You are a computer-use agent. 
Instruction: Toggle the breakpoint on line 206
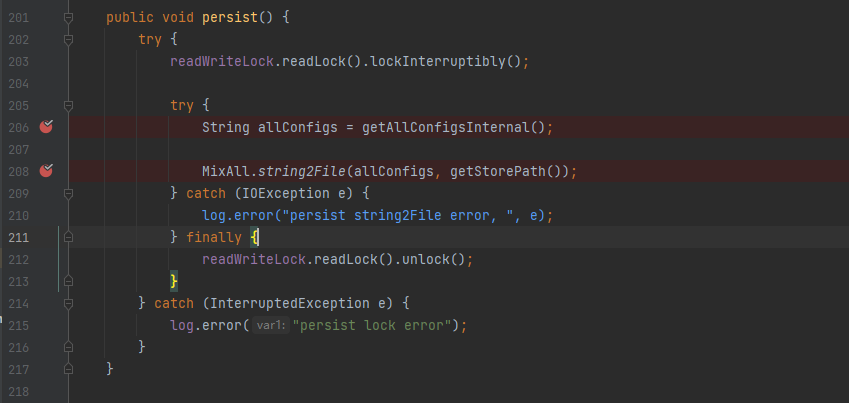click(47, 127)
